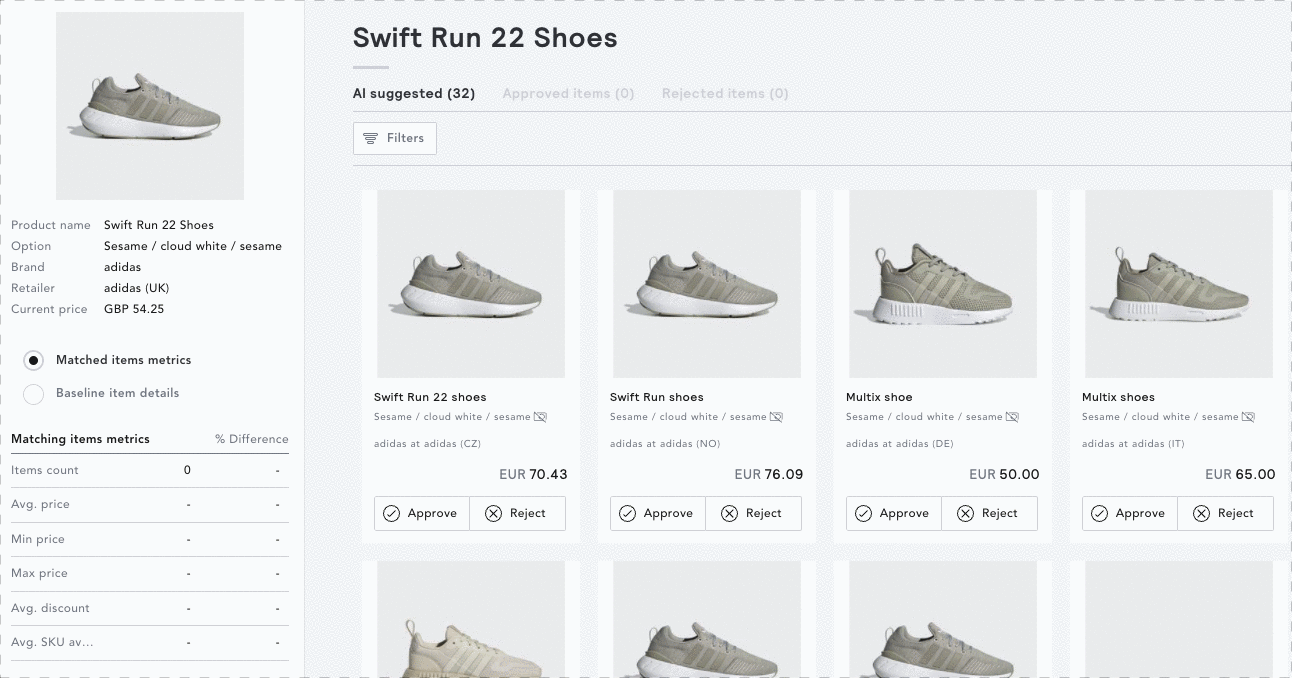Click the crossed-out icon on the adidas (DE) Multix shoe card
Image resolution: width=1292 pixels, height=678 pixels.
click(1012, 417)
